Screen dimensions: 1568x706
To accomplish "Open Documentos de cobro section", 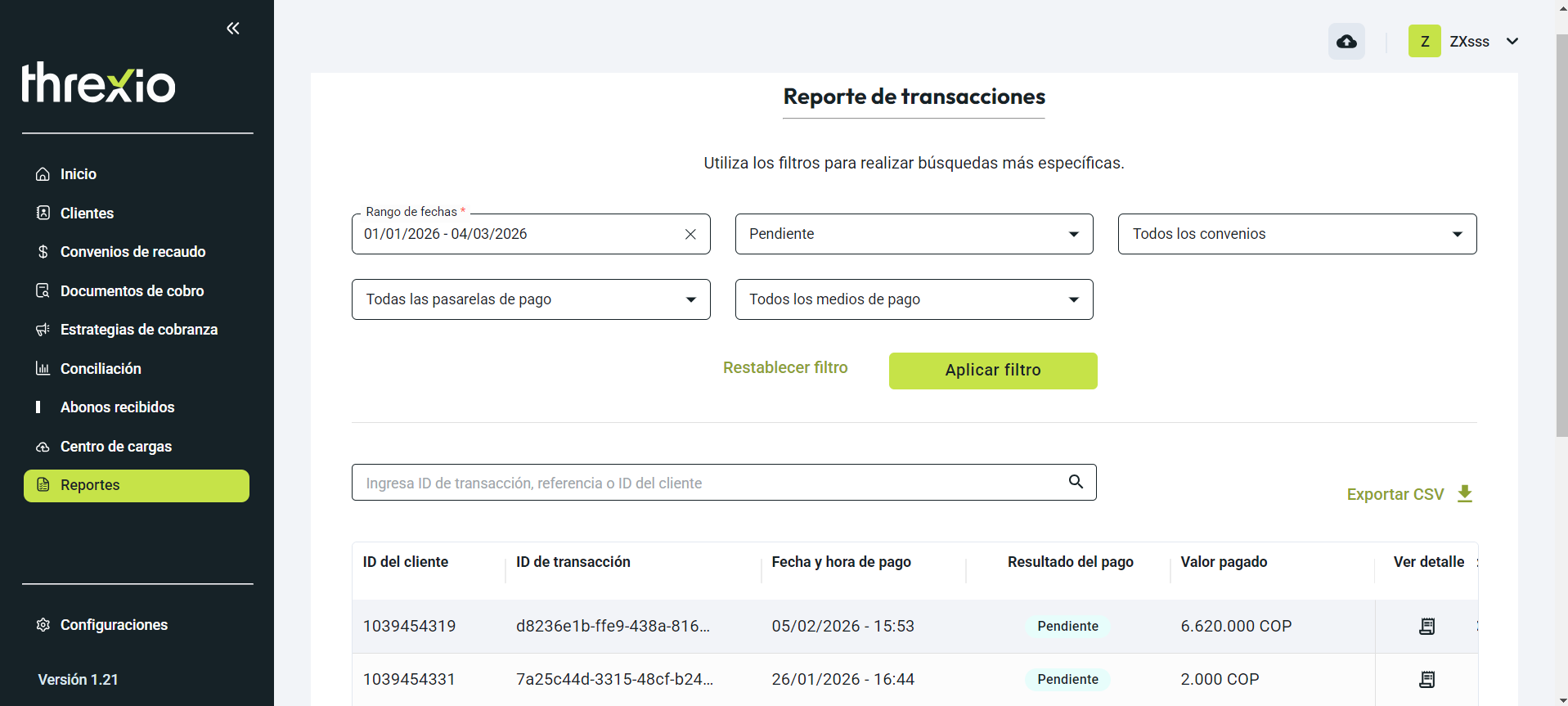I will coord(132,291).
